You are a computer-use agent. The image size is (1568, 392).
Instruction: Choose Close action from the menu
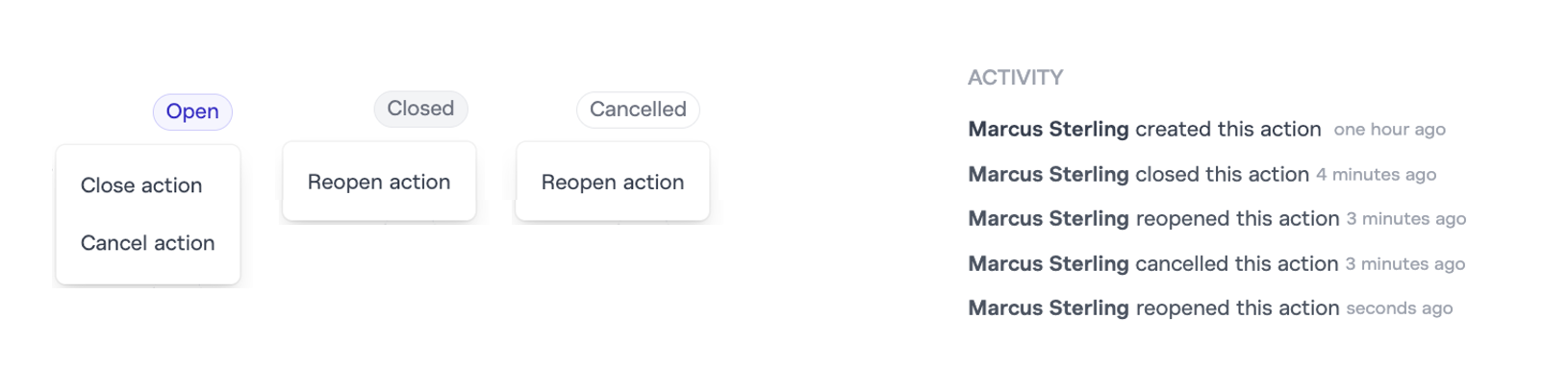click(x=141, y=185)
